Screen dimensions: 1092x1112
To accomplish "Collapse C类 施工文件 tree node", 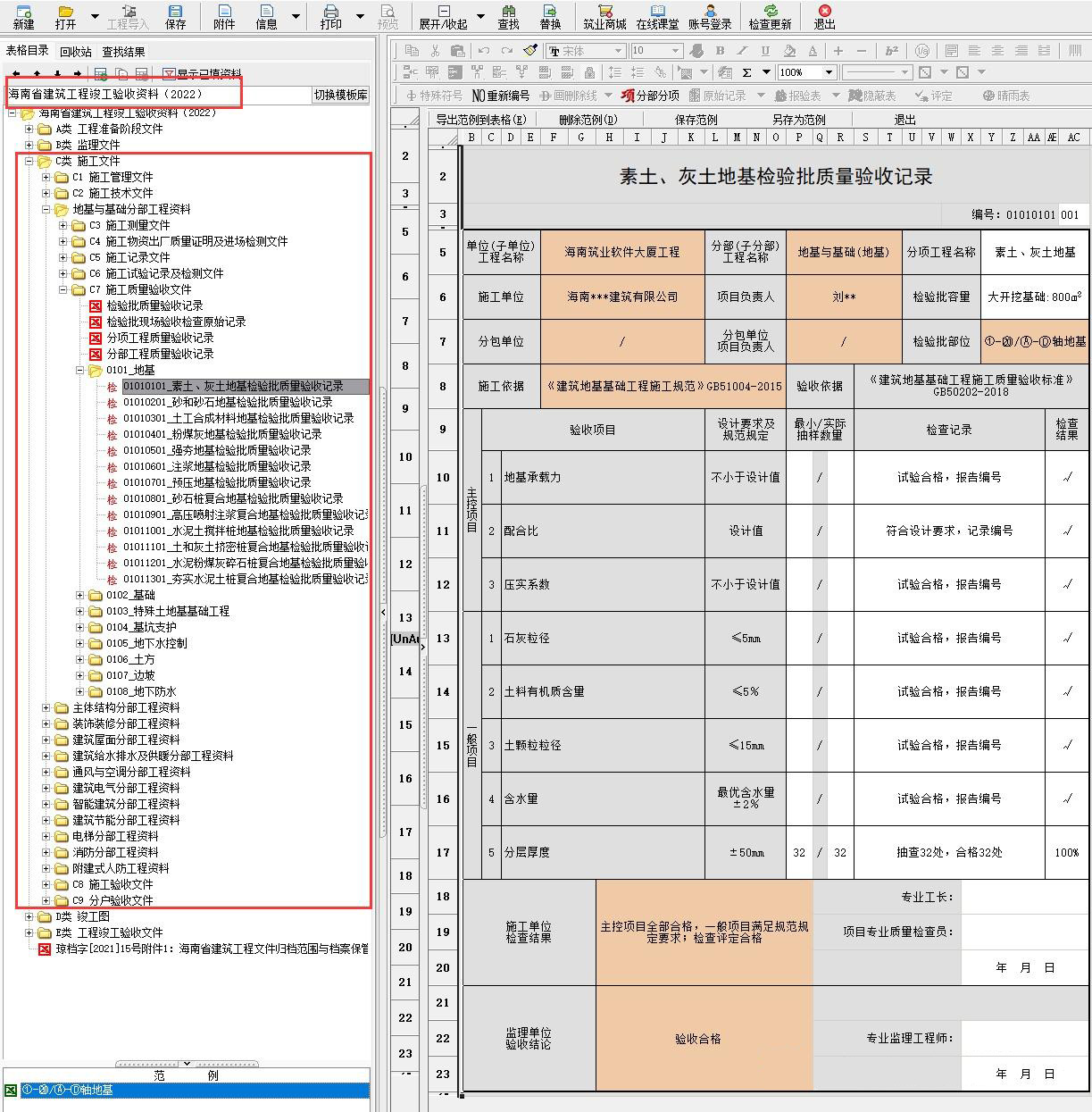I will coord(29,161).
